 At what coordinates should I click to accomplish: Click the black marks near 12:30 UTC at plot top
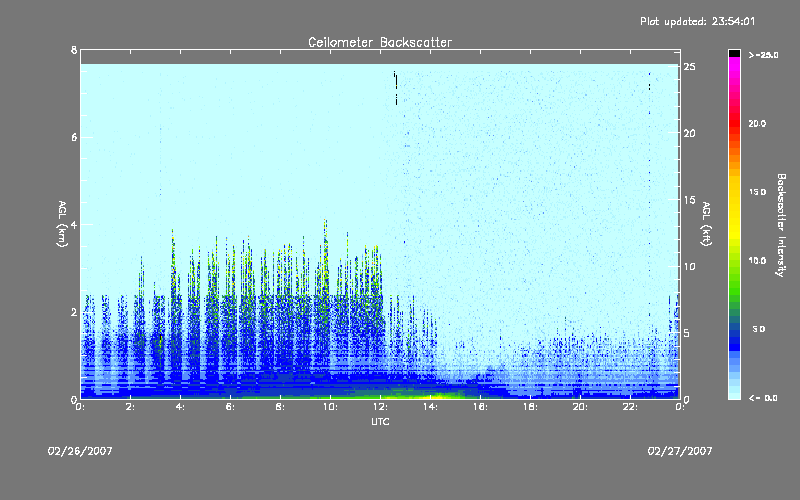click(x=395, y=88)
